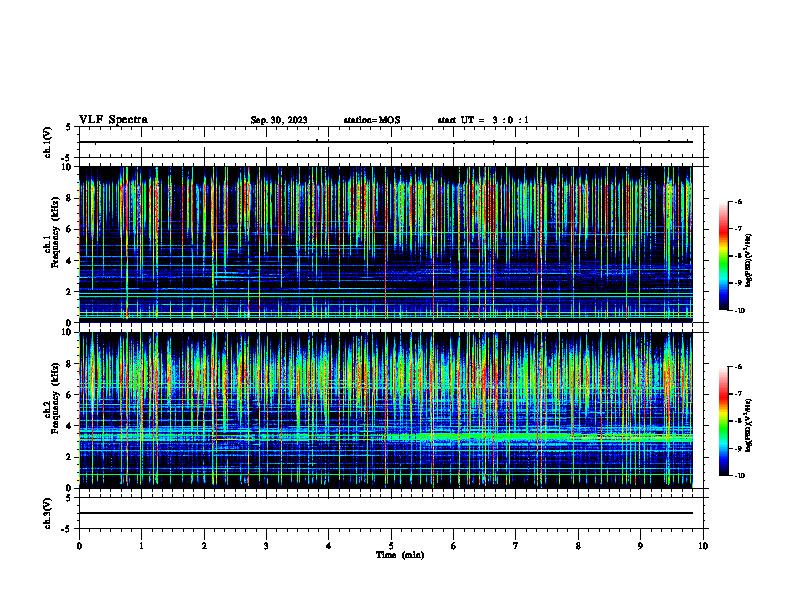The width and height of the screenshot is (792, 612).
Task: Click the "station=MOS" header label
Action: point(372,120)
